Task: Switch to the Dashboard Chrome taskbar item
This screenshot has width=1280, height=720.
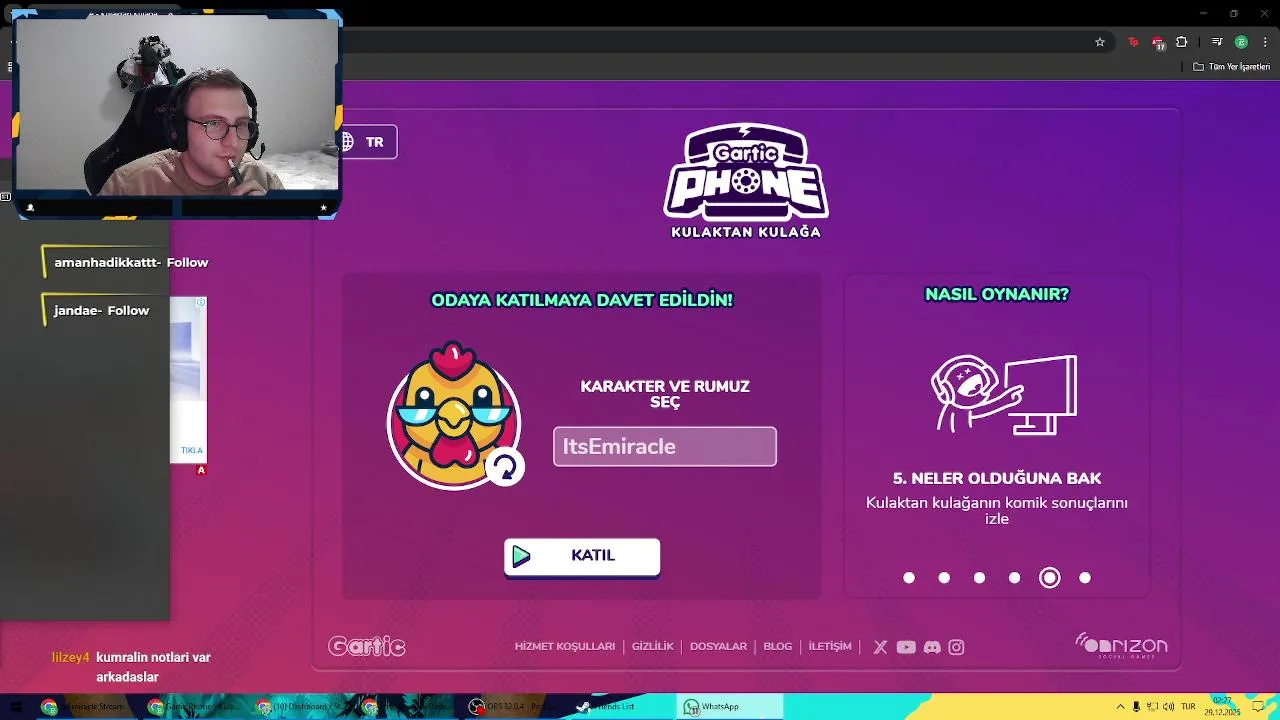Action: pos(300,707)
